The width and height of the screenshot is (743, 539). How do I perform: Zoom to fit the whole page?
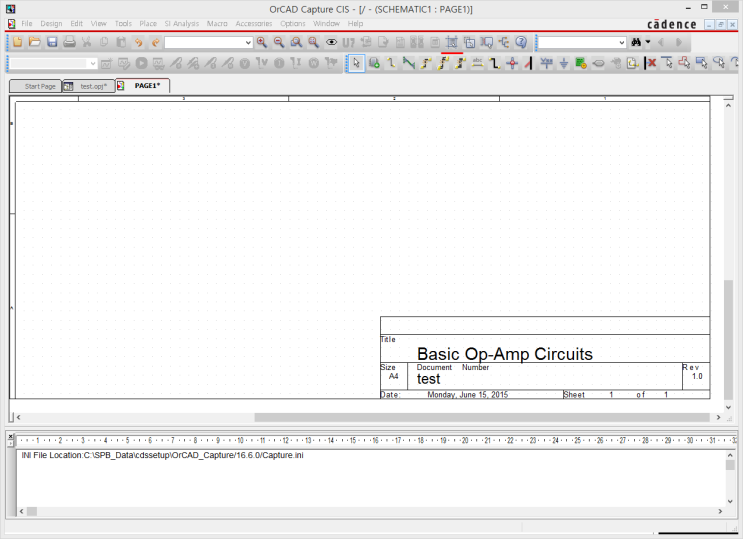[x=313, y=42]
